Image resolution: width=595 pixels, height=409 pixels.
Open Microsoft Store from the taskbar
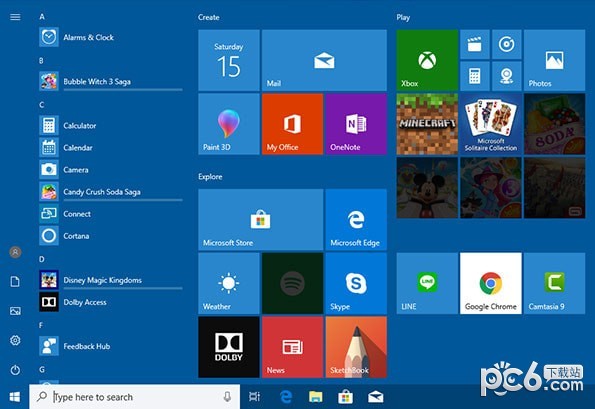coord(345,397)
